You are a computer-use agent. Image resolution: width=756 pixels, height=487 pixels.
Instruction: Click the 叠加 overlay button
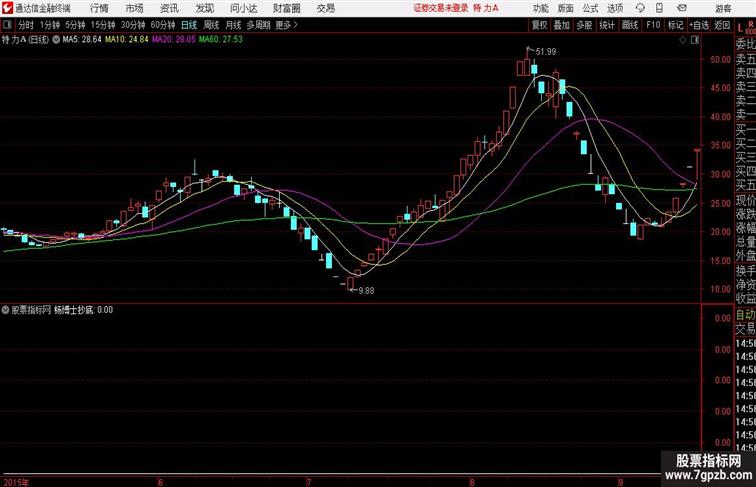click(x=562, y=25)
